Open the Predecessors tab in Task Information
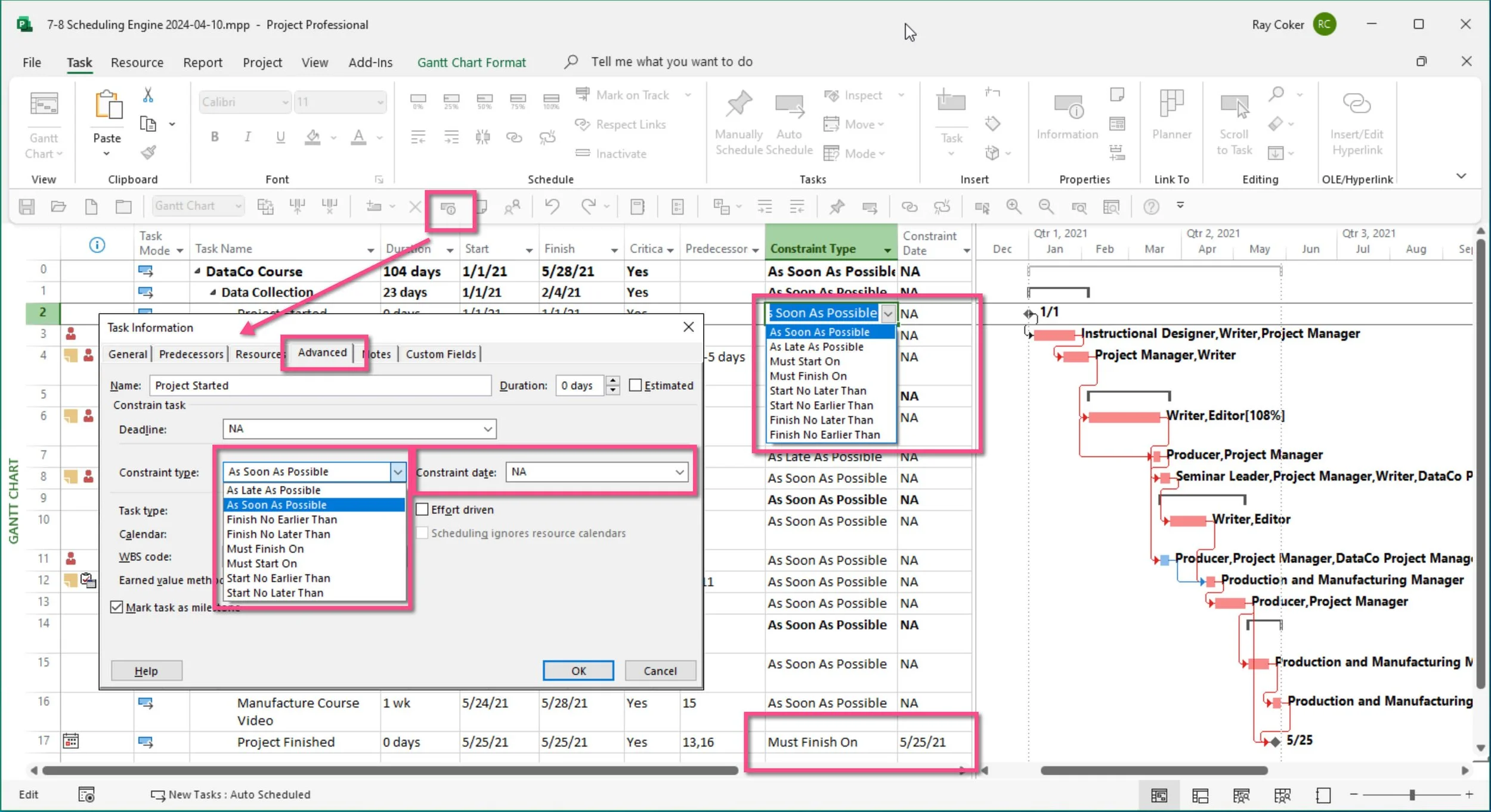 [191, 354]
